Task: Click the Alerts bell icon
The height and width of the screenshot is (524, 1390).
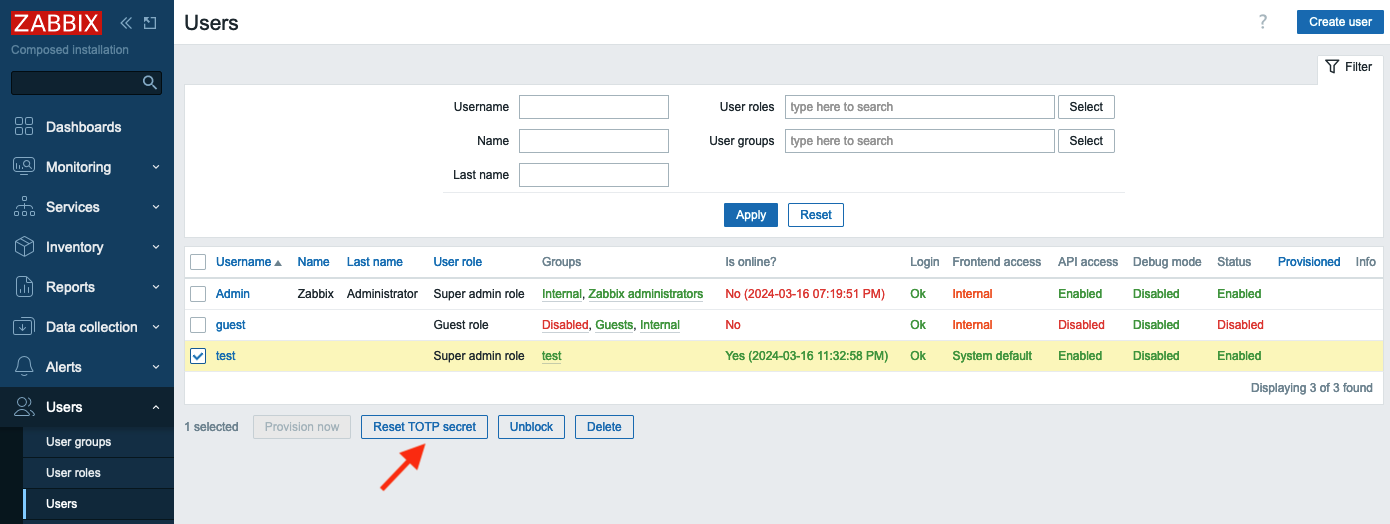Action: [x=24, y=367]
